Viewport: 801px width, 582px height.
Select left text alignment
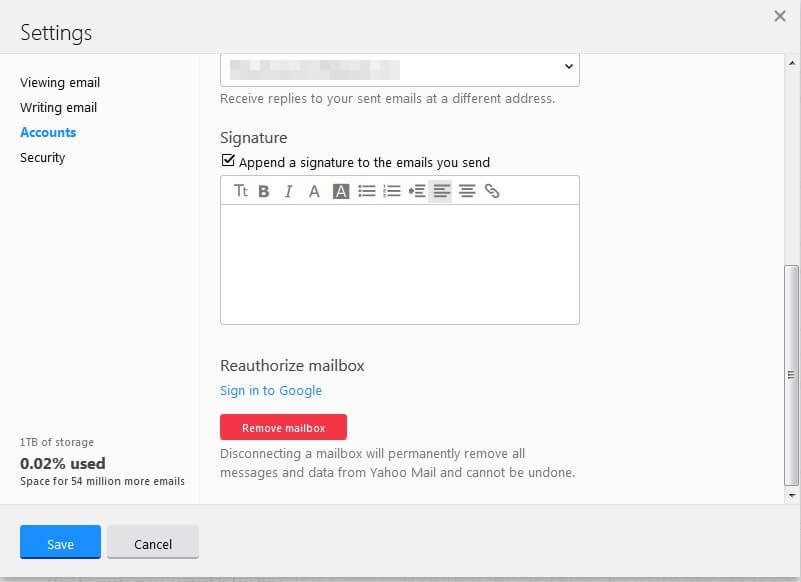441,191
